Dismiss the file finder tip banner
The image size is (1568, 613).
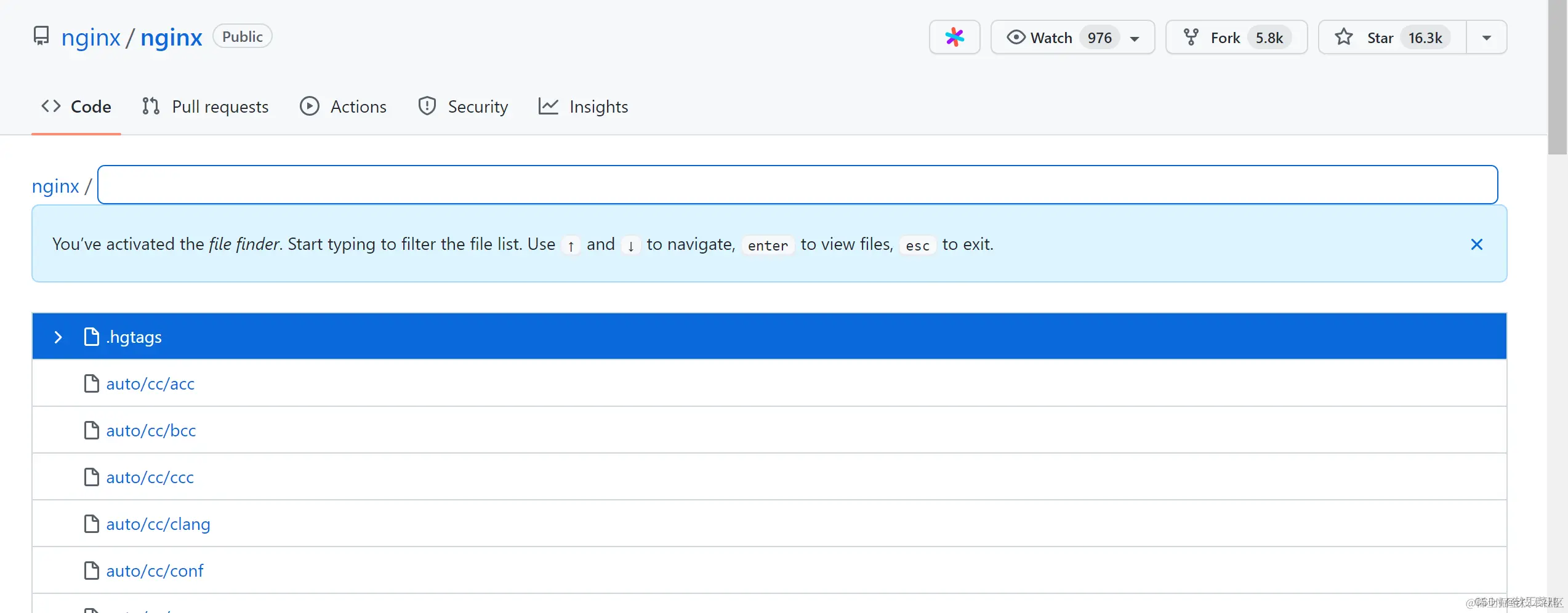tap(1476, 244)
